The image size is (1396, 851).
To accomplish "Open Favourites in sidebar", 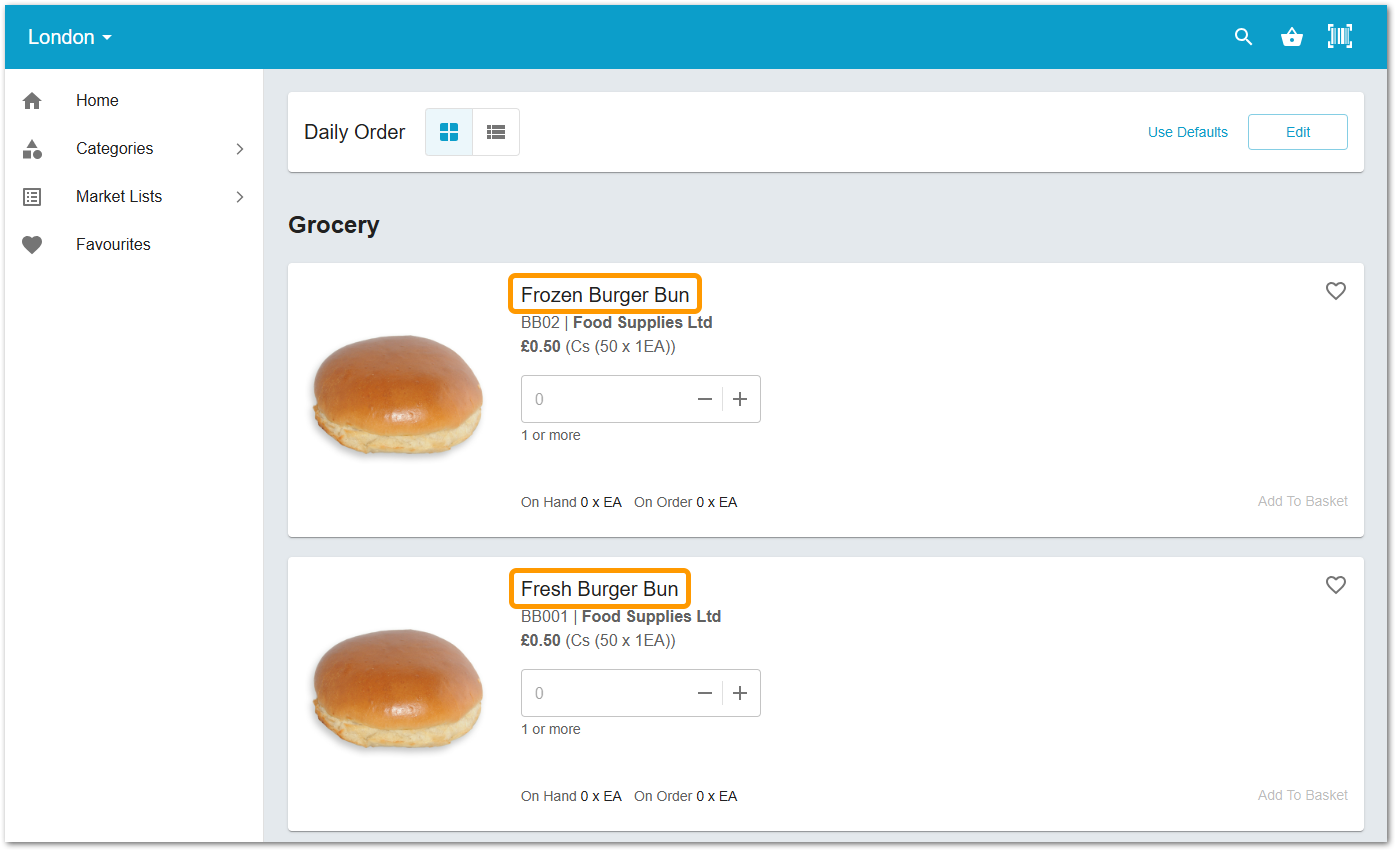I will pos(113,245).
